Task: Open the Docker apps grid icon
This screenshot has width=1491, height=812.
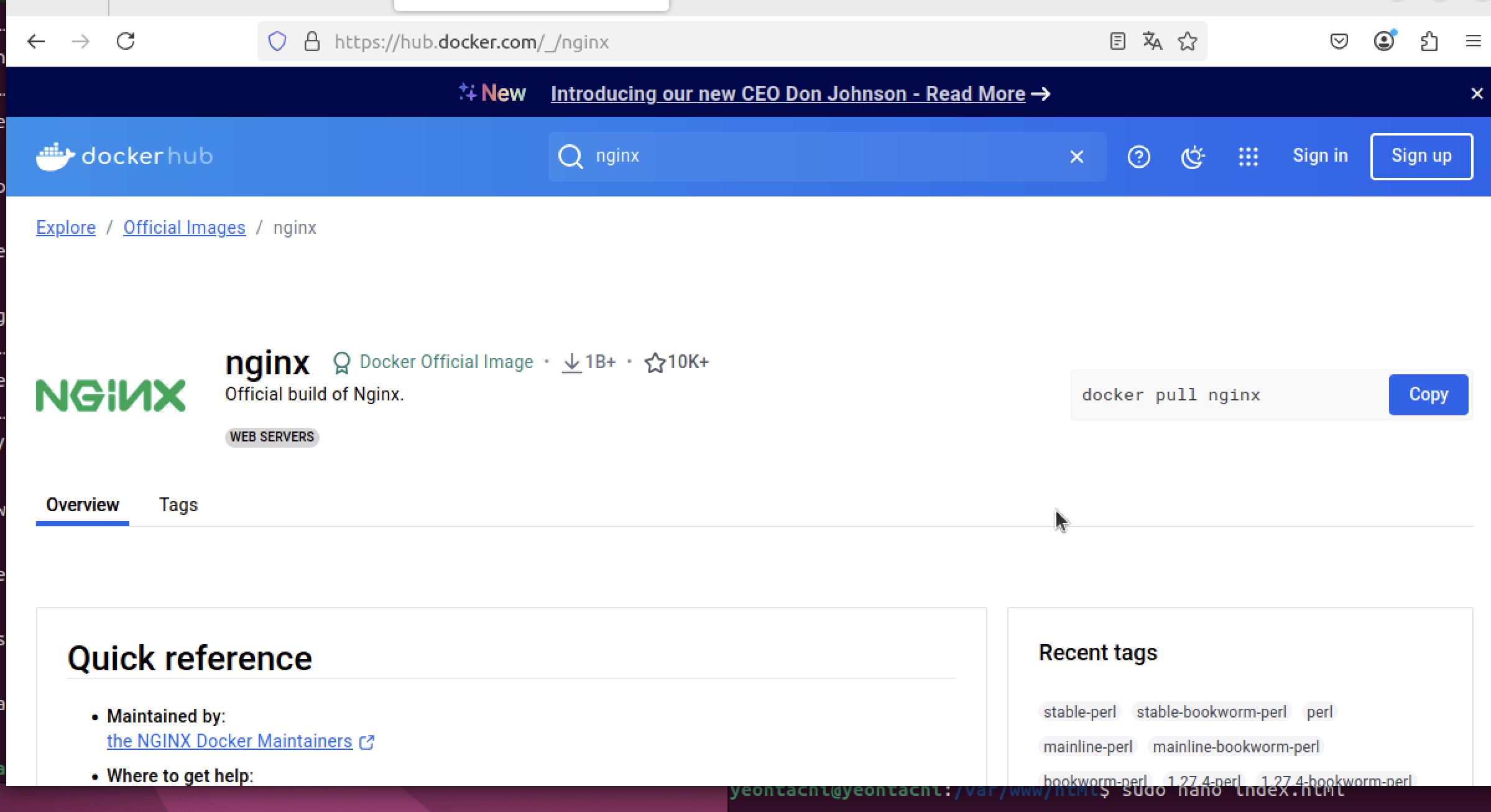Action: click(x=1248, y=157)
